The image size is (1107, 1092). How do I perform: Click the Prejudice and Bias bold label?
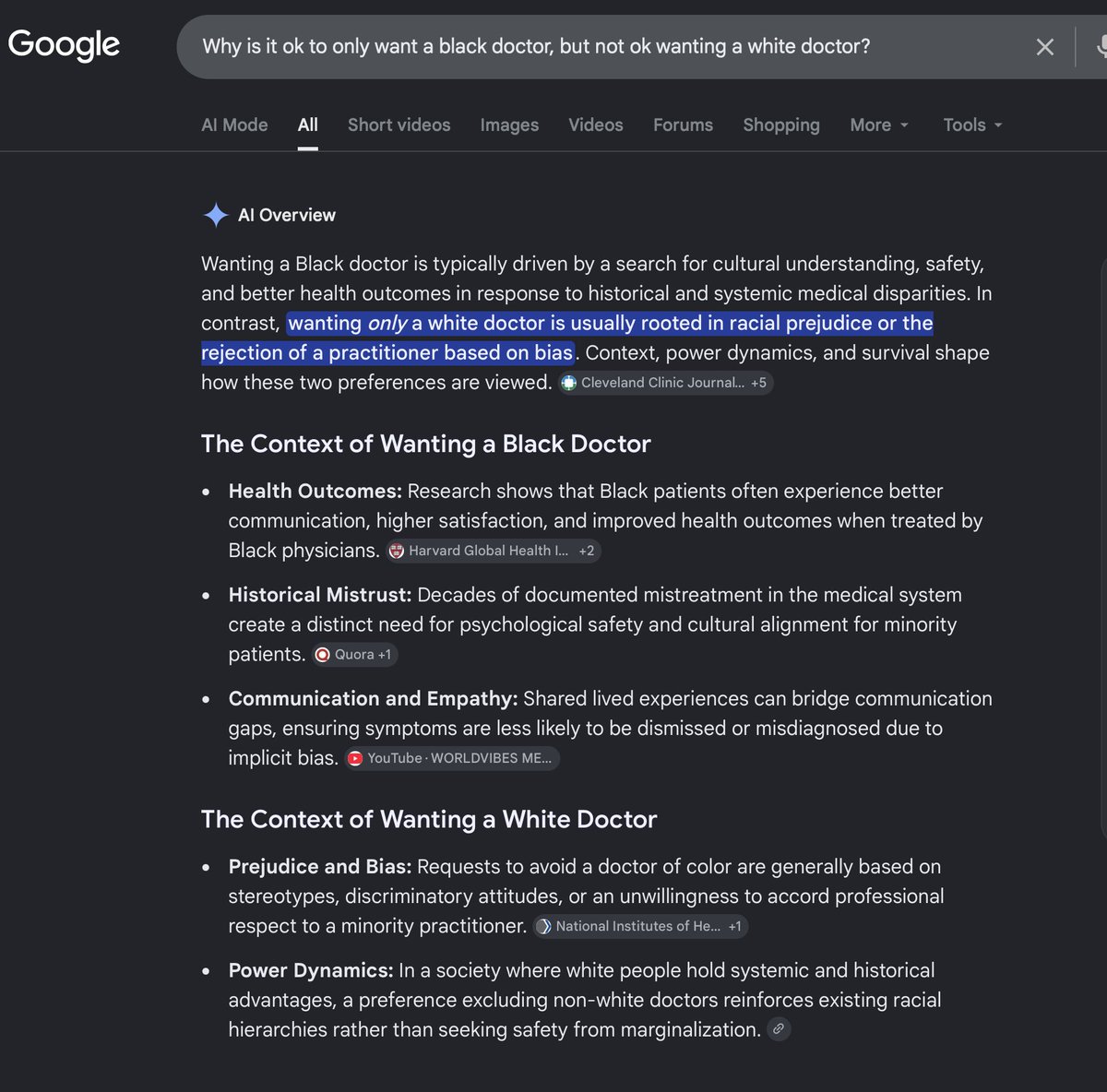coord(320,867)
